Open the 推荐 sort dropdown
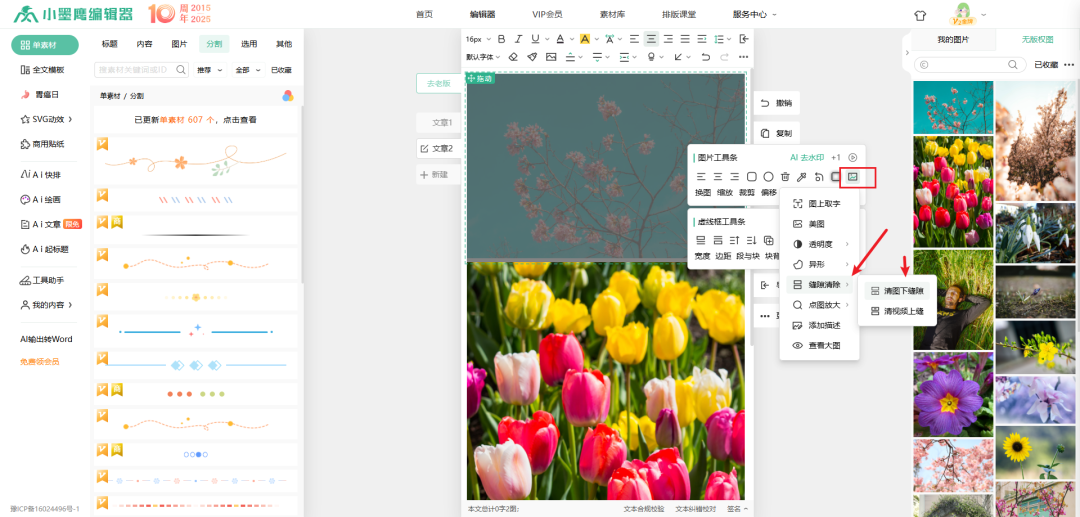The width and height of the screenshot is (1080, 517). (x=210, y=70)
